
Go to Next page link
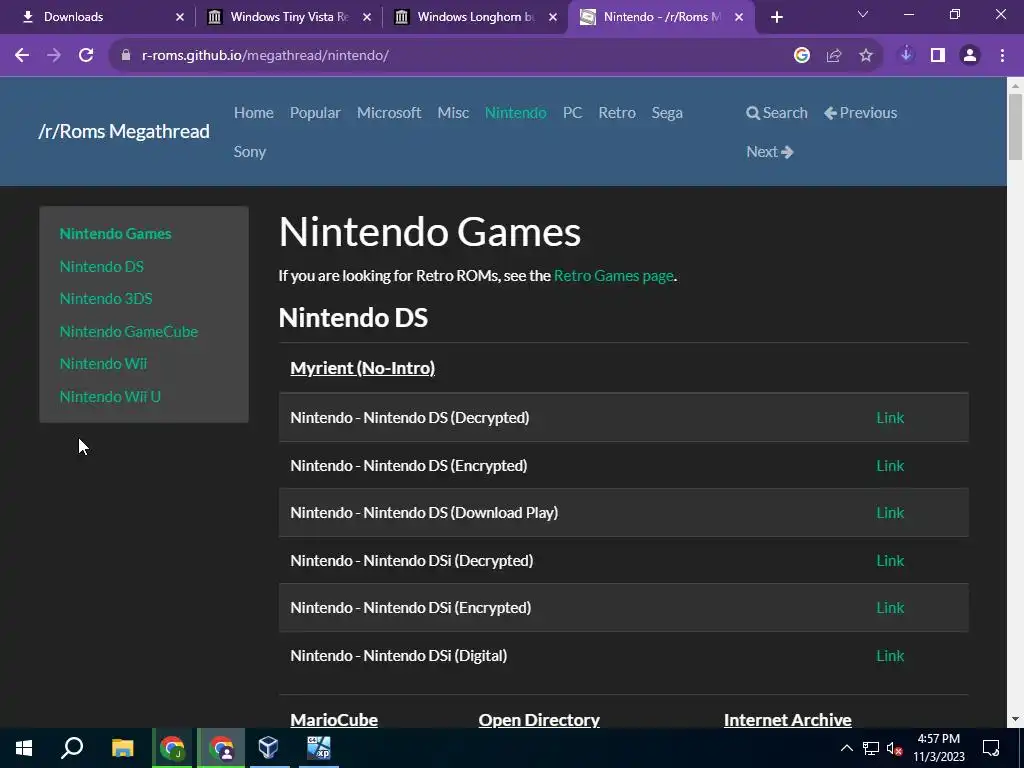coord(769,152)
